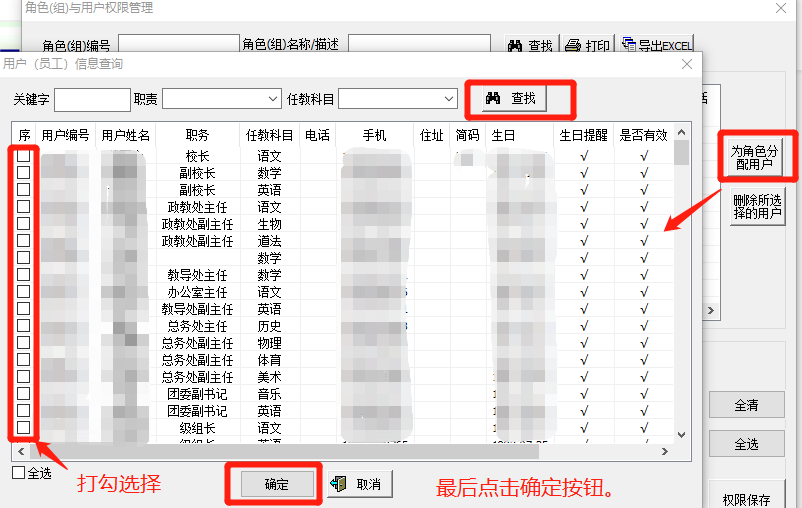The width and height of the screenshot is (802, 508).
Task: Click the table's vertical scrollbar down arrow
Action: [681, 435]
